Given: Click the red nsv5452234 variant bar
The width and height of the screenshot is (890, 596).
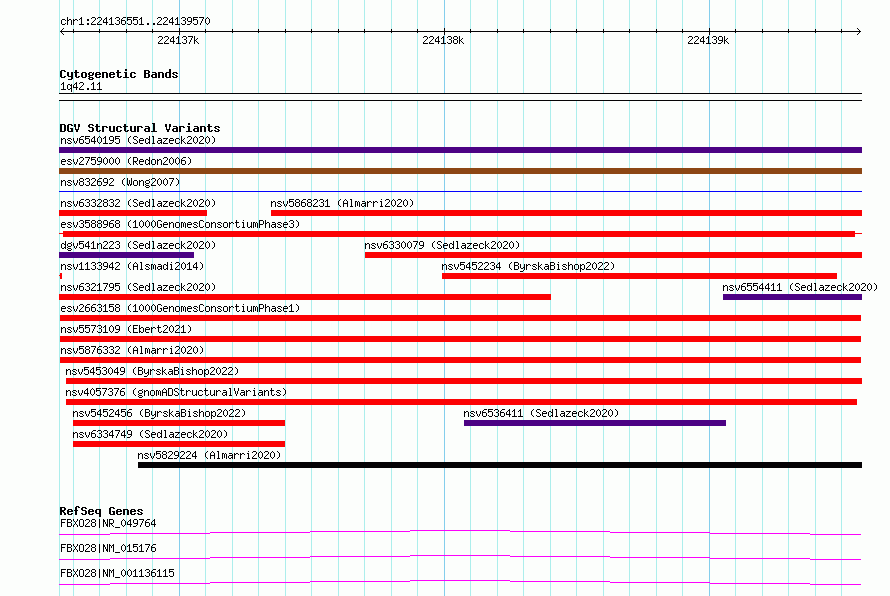Looking at the screenshot, I should pos(640,276).
